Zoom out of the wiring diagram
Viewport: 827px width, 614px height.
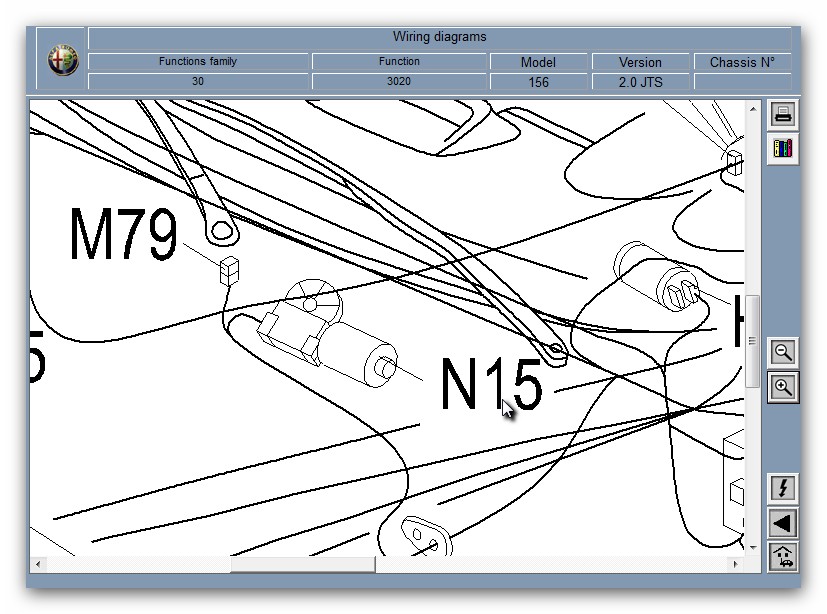pos(783,352)
